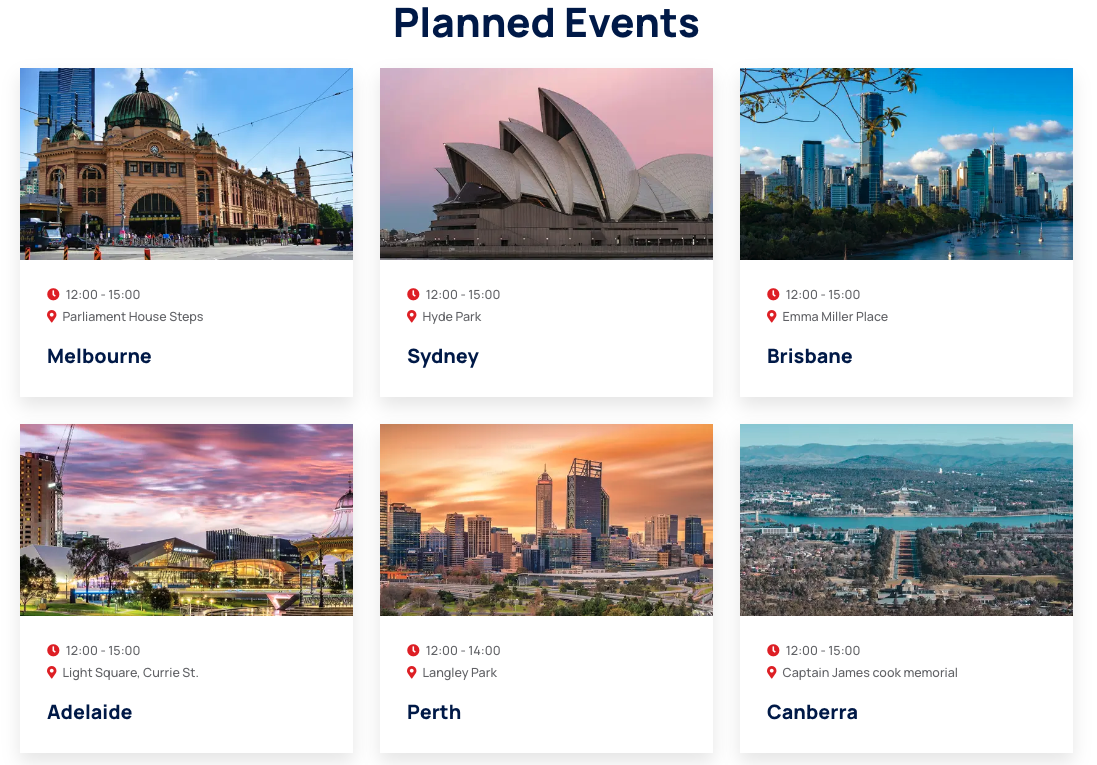Image resolution: width=1097 pixels, height=765 pixels.
Task: Click the location pin beside Emma Miller Place
Action: tap(772, 316)
